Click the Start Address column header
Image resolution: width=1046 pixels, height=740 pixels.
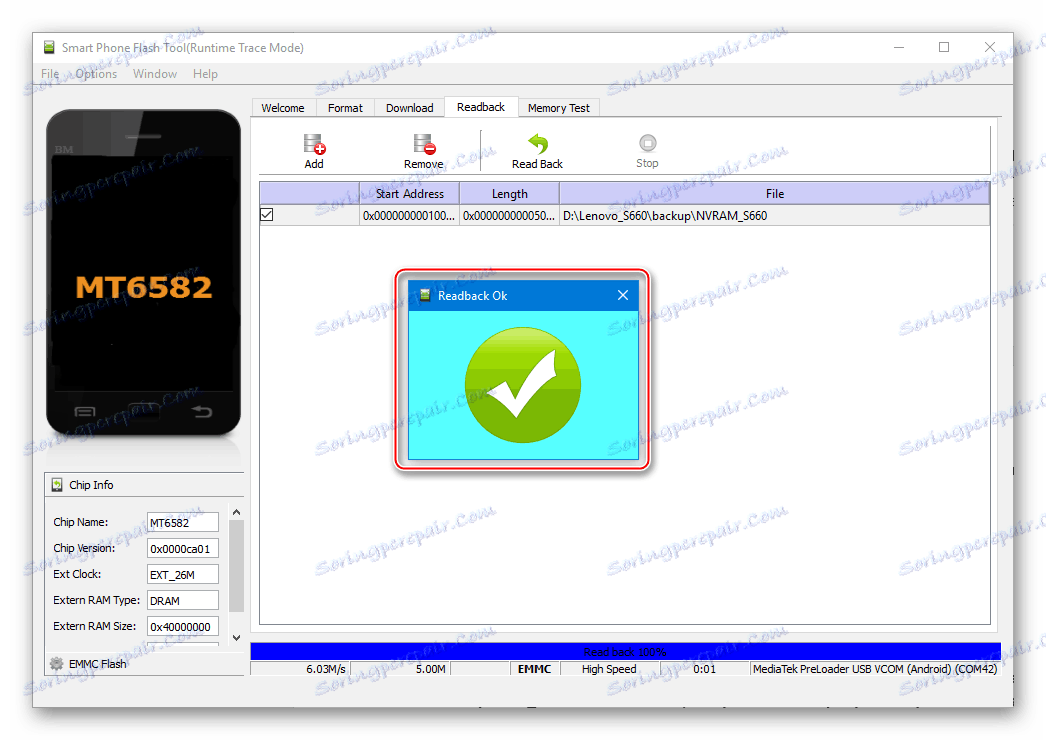click(x=408, y=193)
